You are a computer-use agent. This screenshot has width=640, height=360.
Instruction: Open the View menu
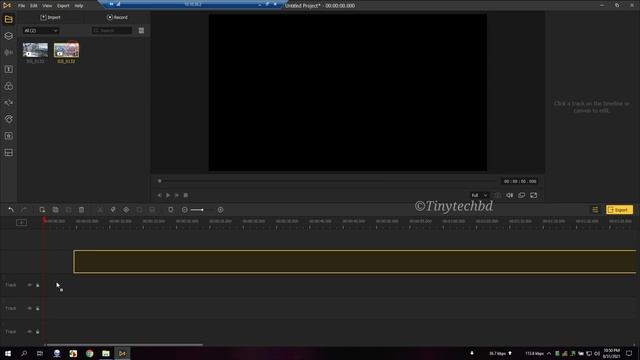point(47,6)
